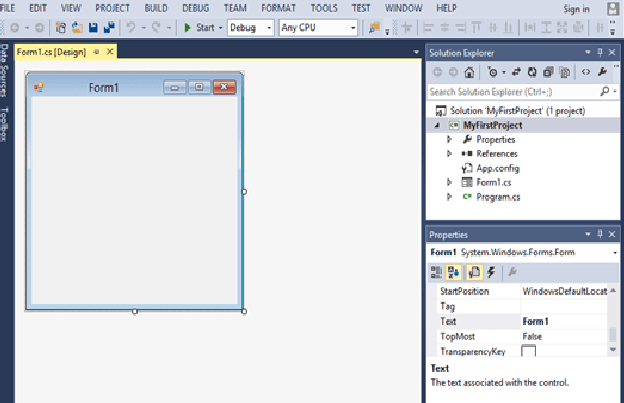Pin the Solution Explorer panel
The height and width of the screenshot is (403, 624).
coord(599,52)
